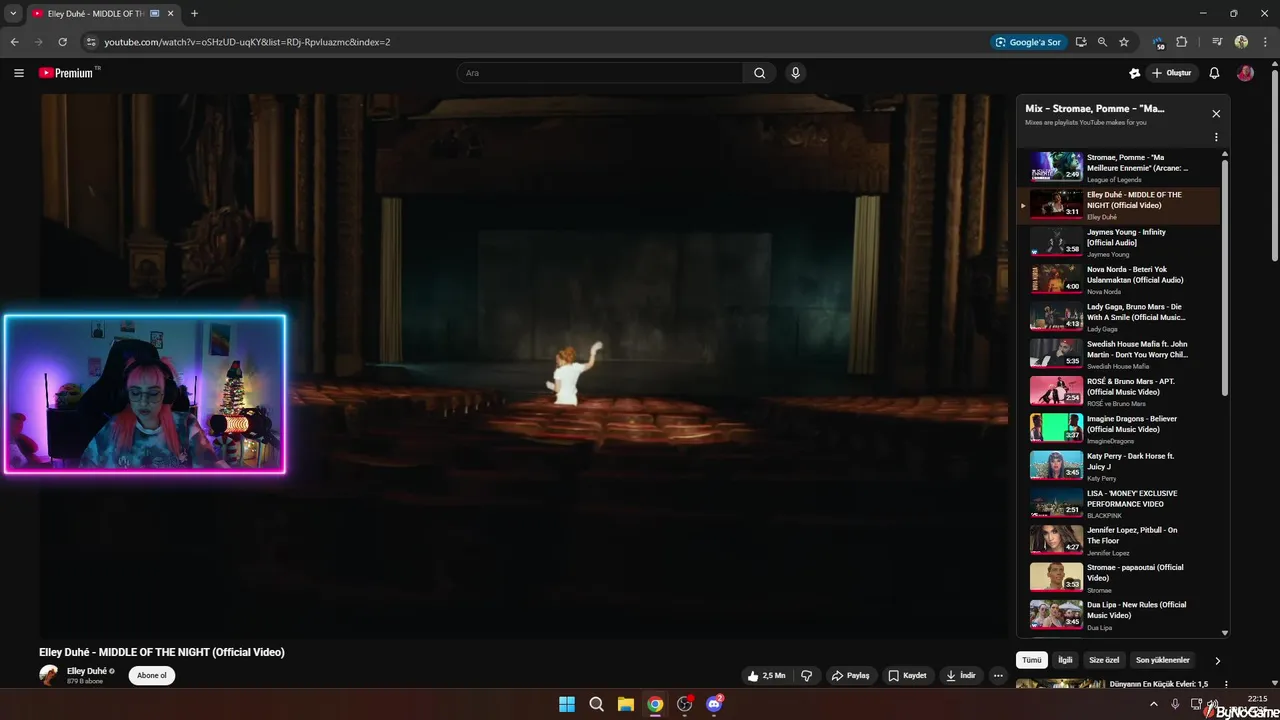The image size is (1280, 720).
Task: Select the Tümü filter chip
Action: coord(1032,661)
